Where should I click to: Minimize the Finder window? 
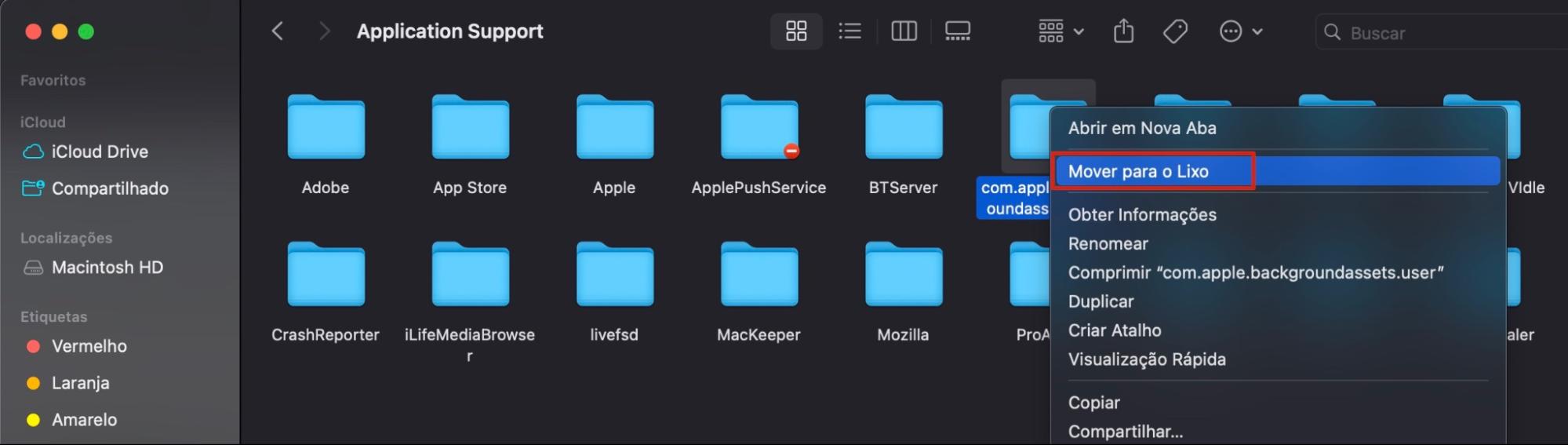point(60,31)
